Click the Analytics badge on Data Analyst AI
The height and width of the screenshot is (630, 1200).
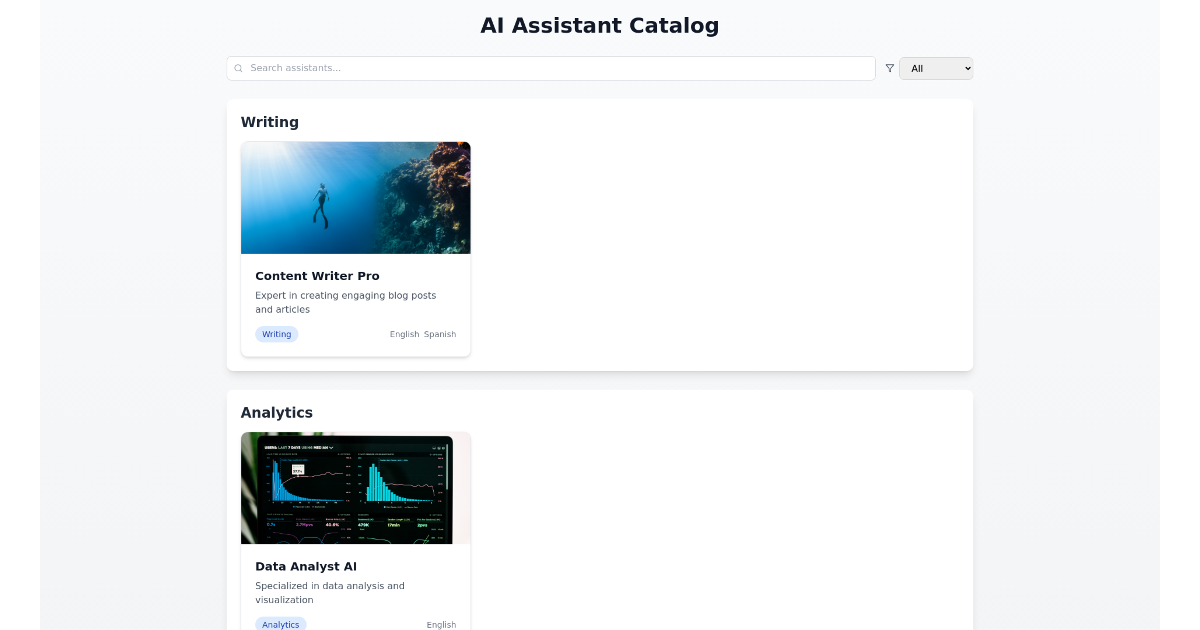[280, 624]
